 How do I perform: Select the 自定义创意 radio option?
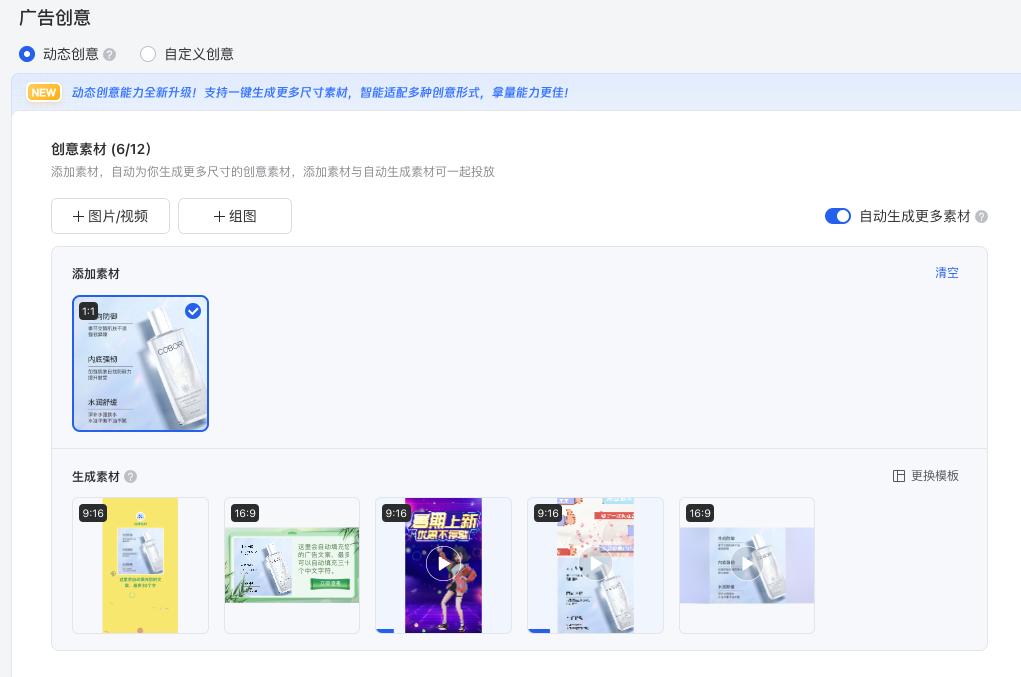point(148,54)
